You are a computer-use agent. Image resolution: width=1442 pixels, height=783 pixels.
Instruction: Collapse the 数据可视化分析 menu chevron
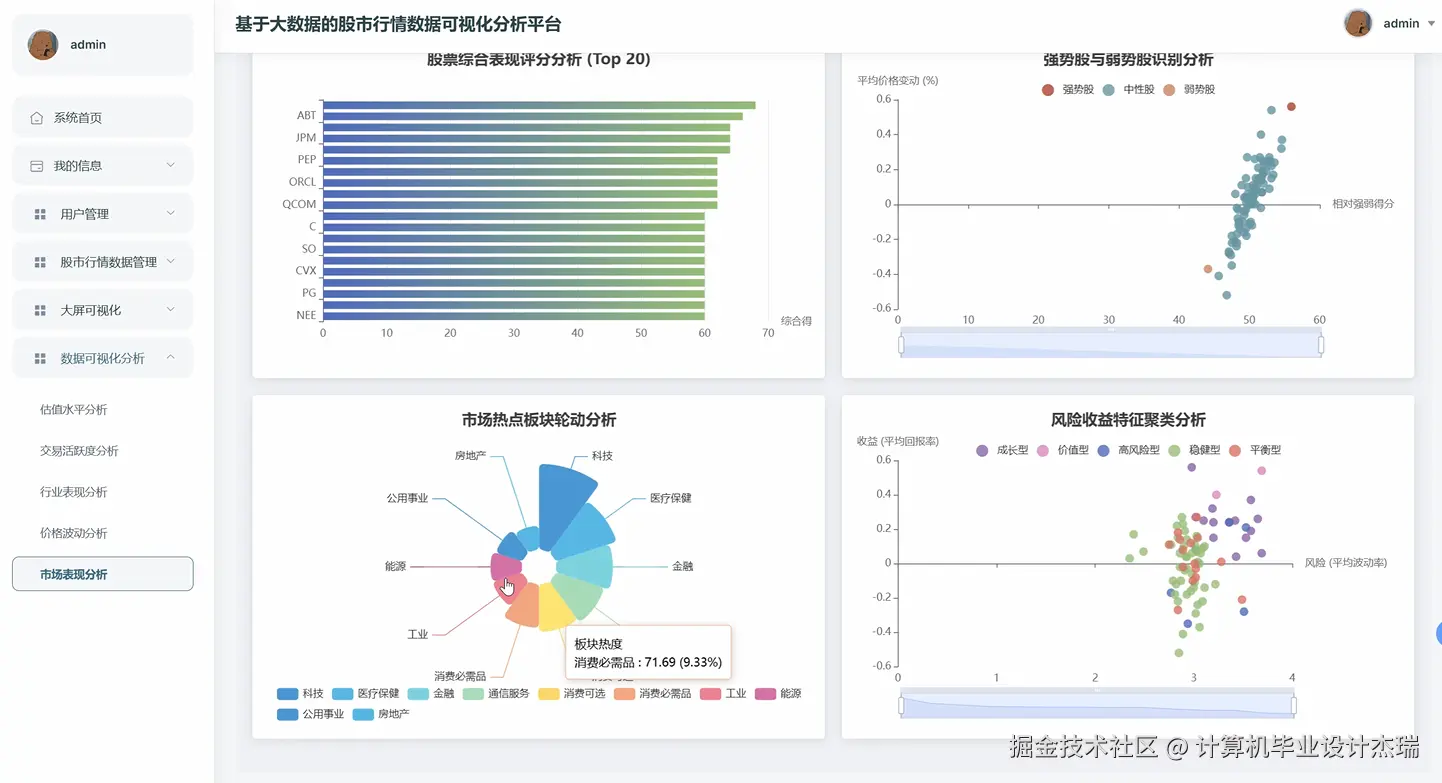pos(170,357)
